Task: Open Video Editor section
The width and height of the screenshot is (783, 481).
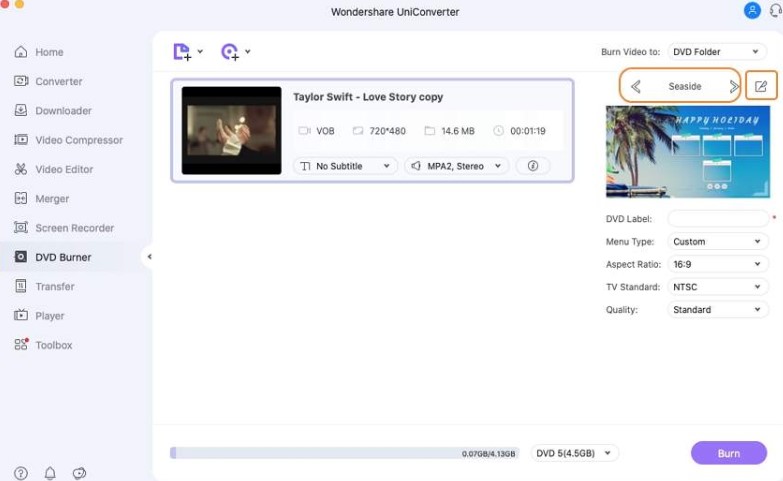Action: (x=64, y=169)
